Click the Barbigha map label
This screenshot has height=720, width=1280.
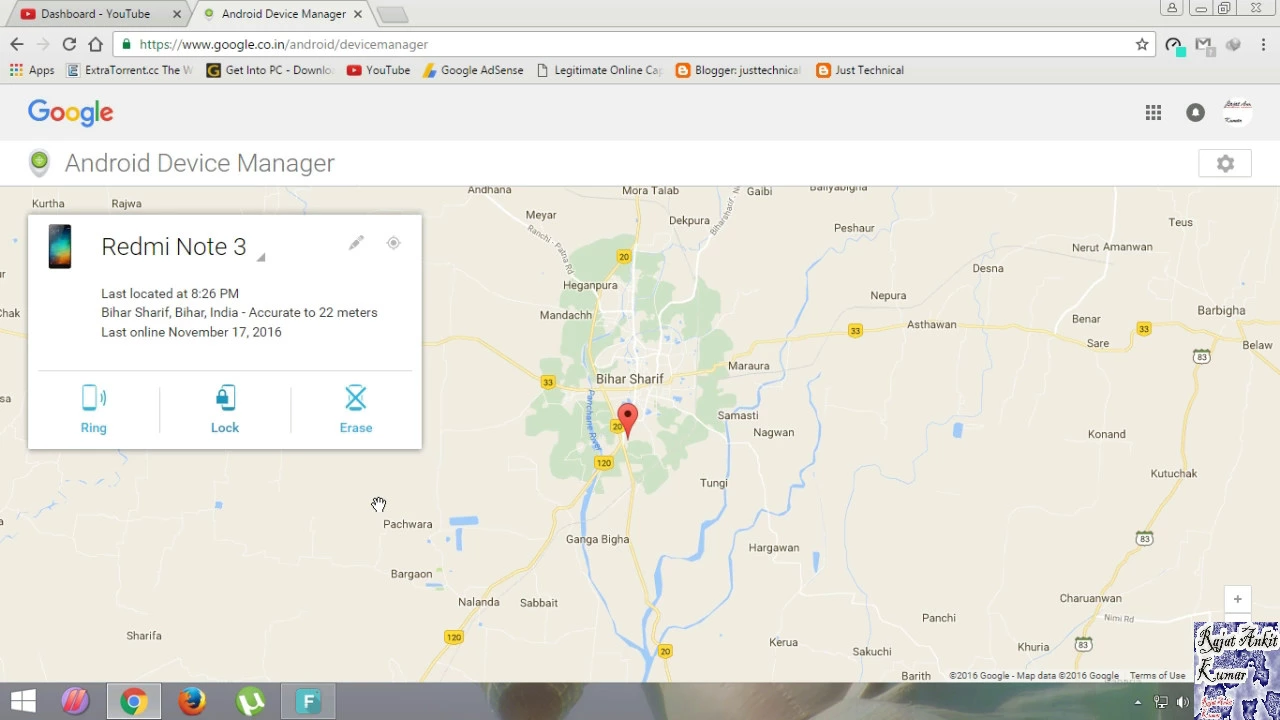point(1221,310)
